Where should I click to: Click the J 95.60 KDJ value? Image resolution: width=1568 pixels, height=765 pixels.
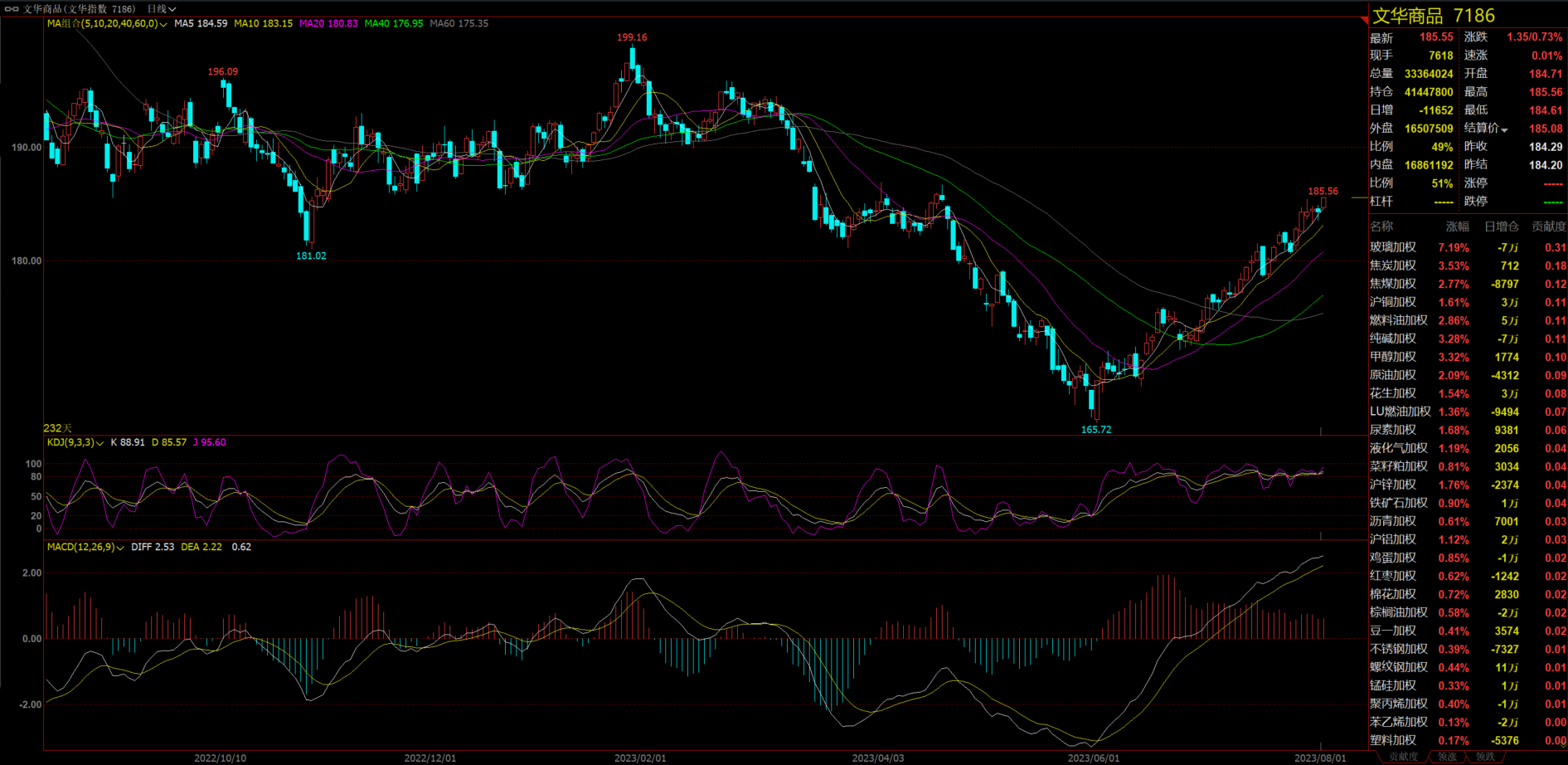point(209,443)
